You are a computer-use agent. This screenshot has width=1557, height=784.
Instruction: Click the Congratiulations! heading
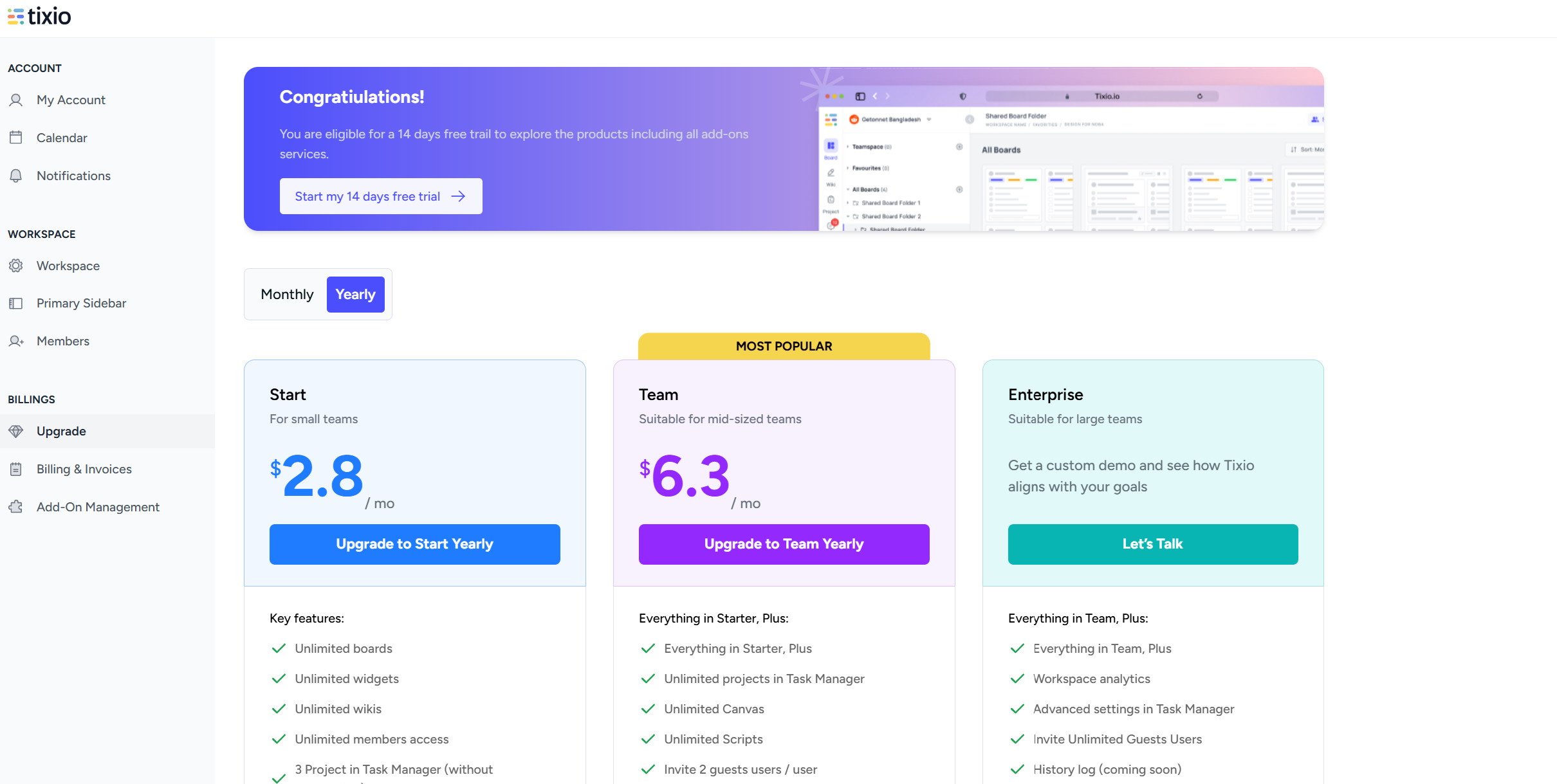pos(352,97)
